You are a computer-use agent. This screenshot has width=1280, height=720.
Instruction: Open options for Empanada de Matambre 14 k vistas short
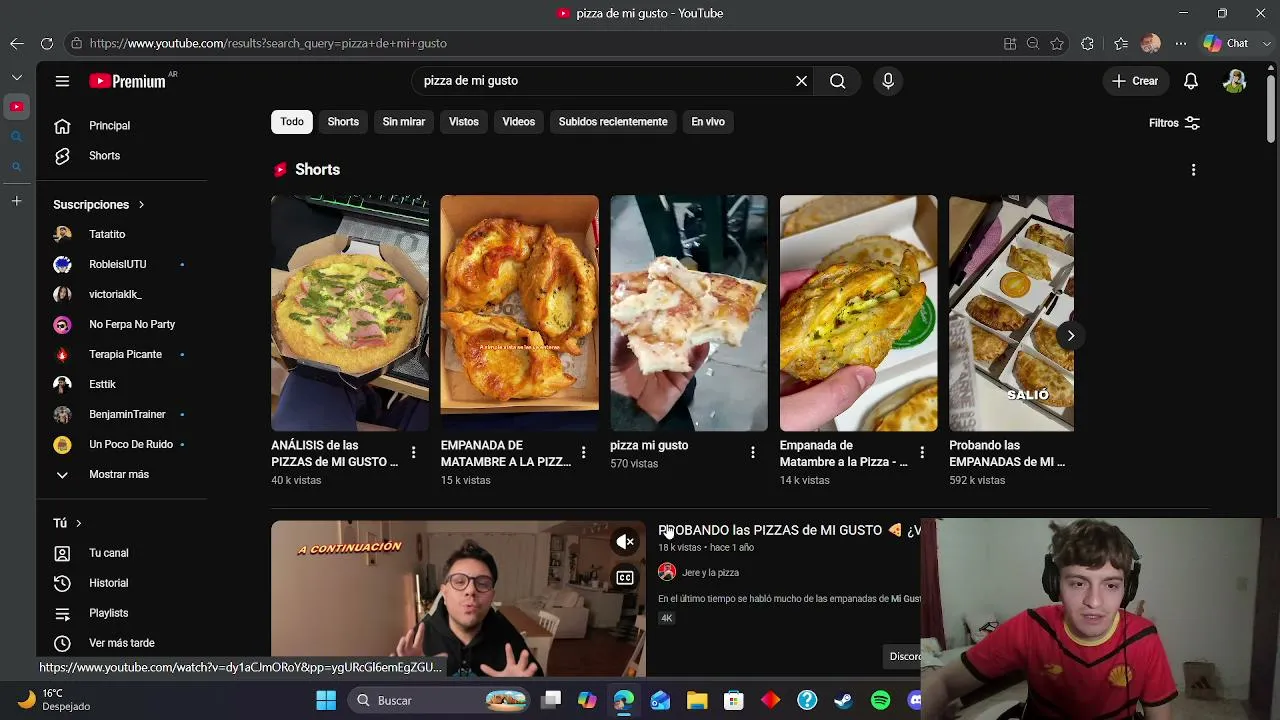click(922, 453)
